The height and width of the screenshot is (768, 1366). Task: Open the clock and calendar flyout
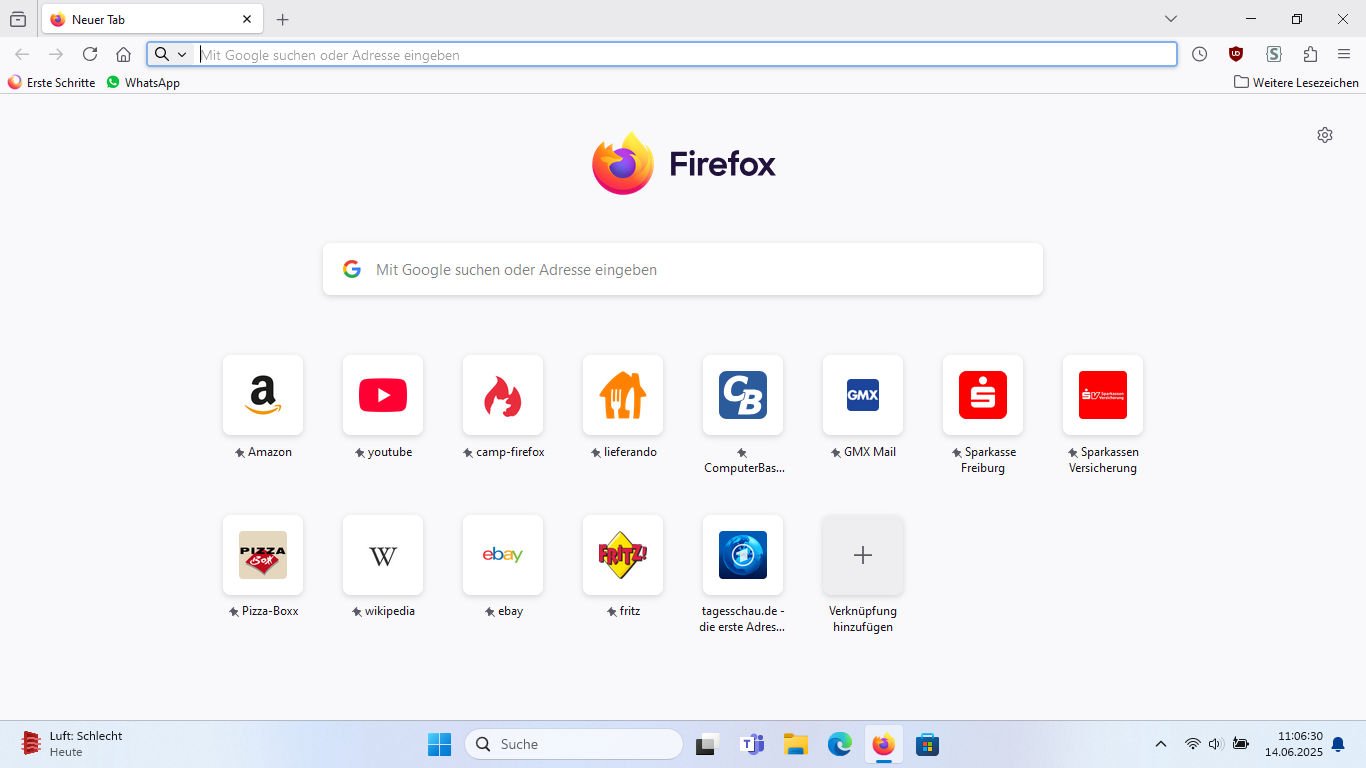click(1293, 744)
